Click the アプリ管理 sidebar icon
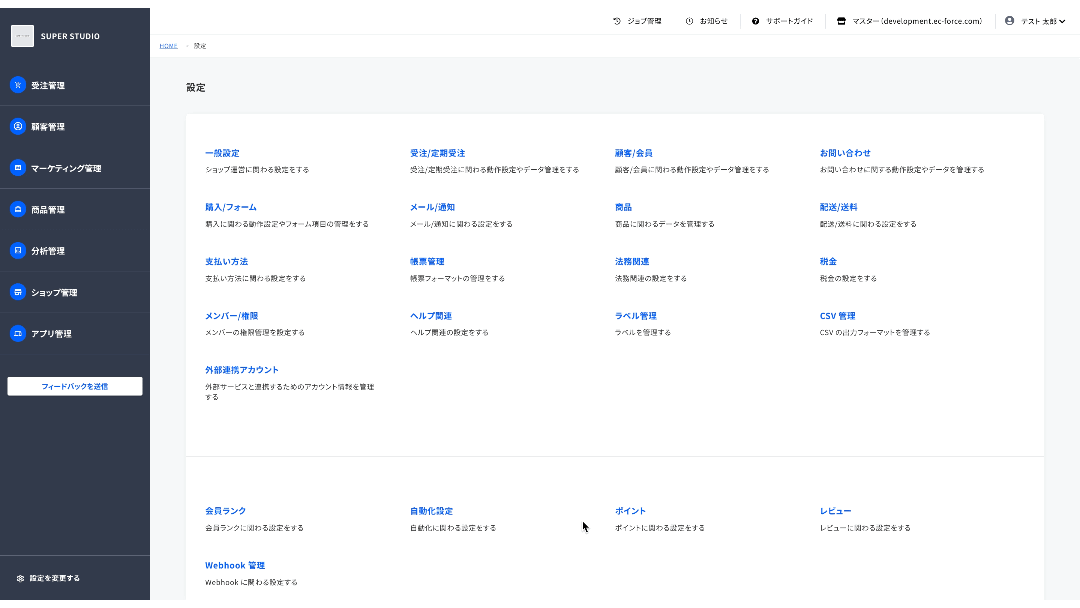Screen dimensions: 1080x608 pyautogui.click(x=18, y=333)
